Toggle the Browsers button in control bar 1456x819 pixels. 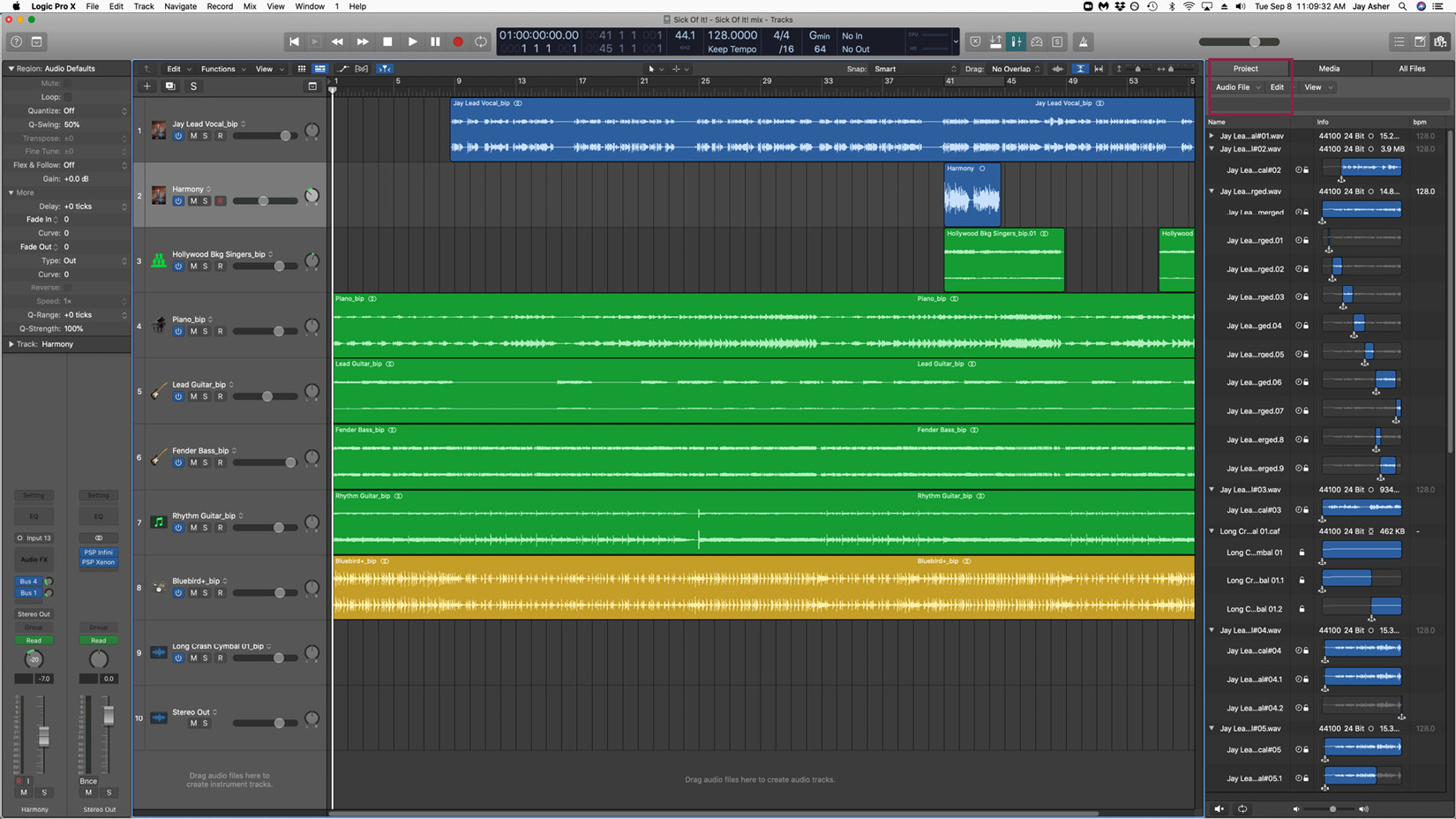pyautogui.click(x=1440, y=41)
